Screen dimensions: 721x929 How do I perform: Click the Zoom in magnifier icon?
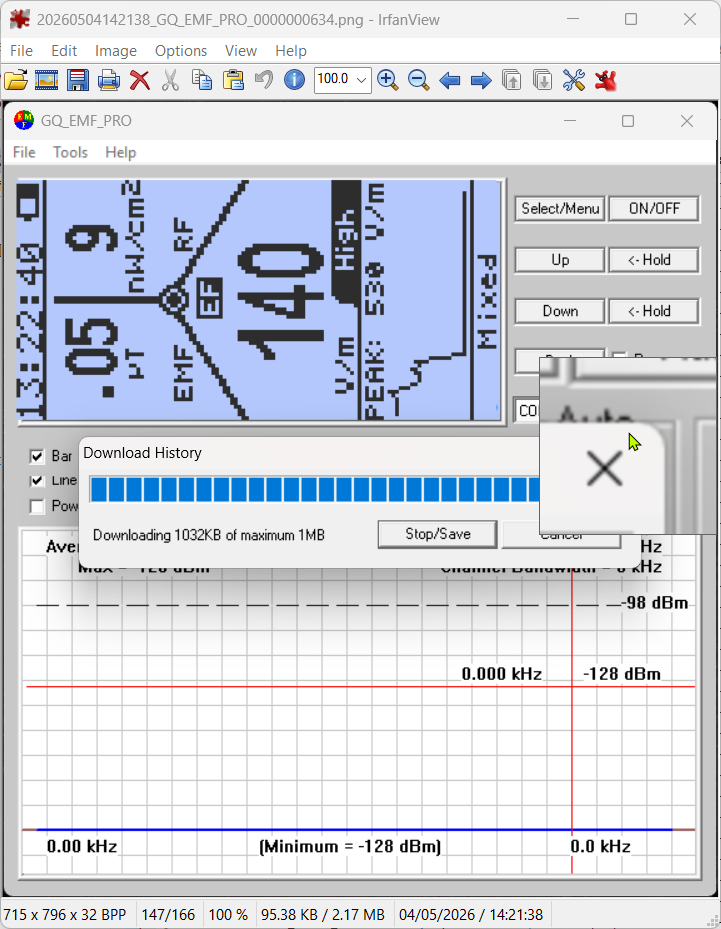[387, 80]
